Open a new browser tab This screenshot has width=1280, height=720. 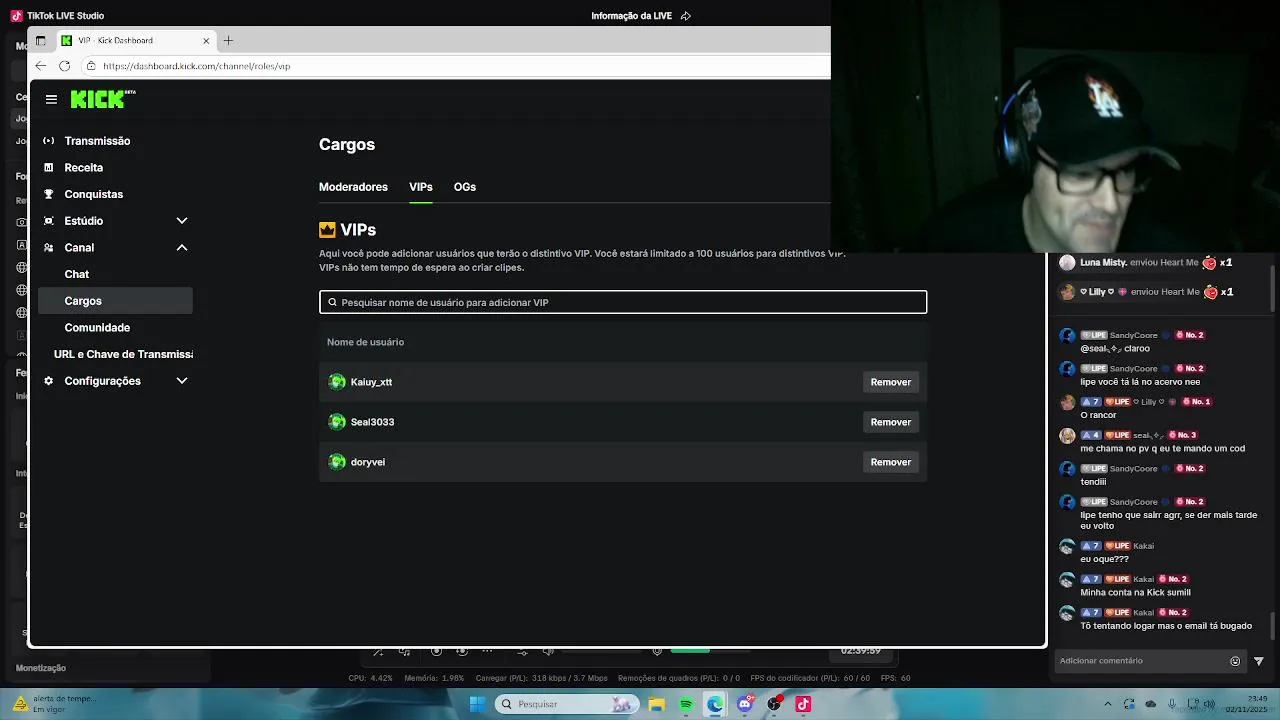click(228, 40)
